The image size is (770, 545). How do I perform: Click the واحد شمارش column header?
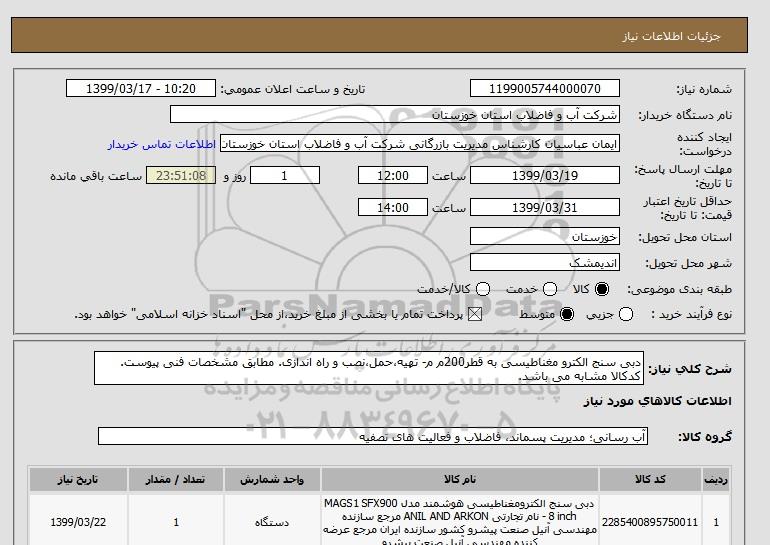(x=273, y=480)
